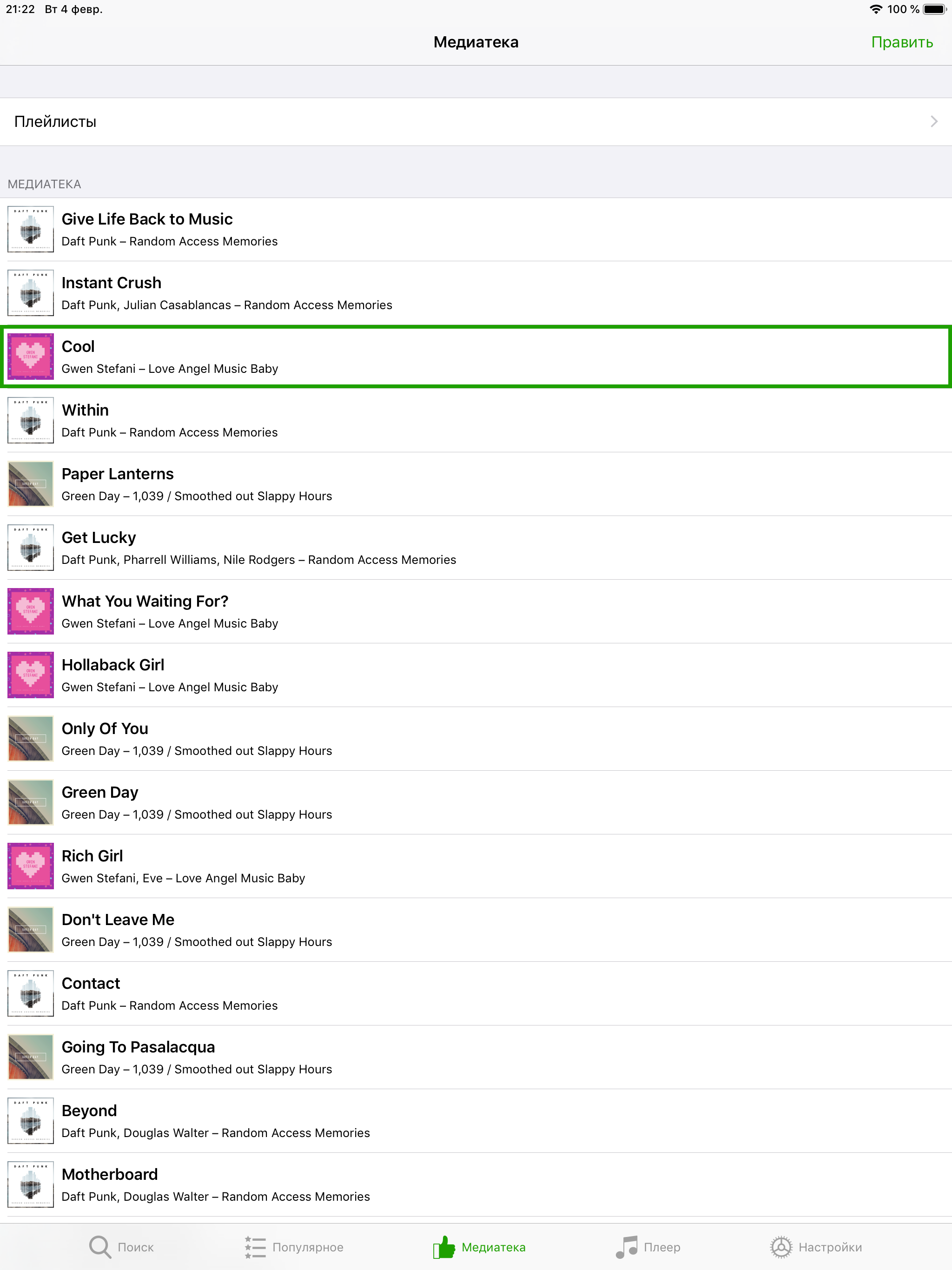Tap album cover for What You Waiting For?

(30, 611)
